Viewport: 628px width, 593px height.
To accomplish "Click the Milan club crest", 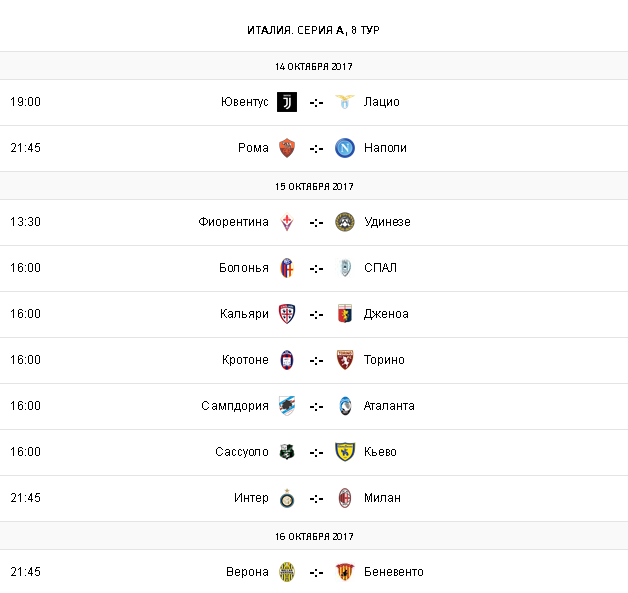I will pos(345,498).
